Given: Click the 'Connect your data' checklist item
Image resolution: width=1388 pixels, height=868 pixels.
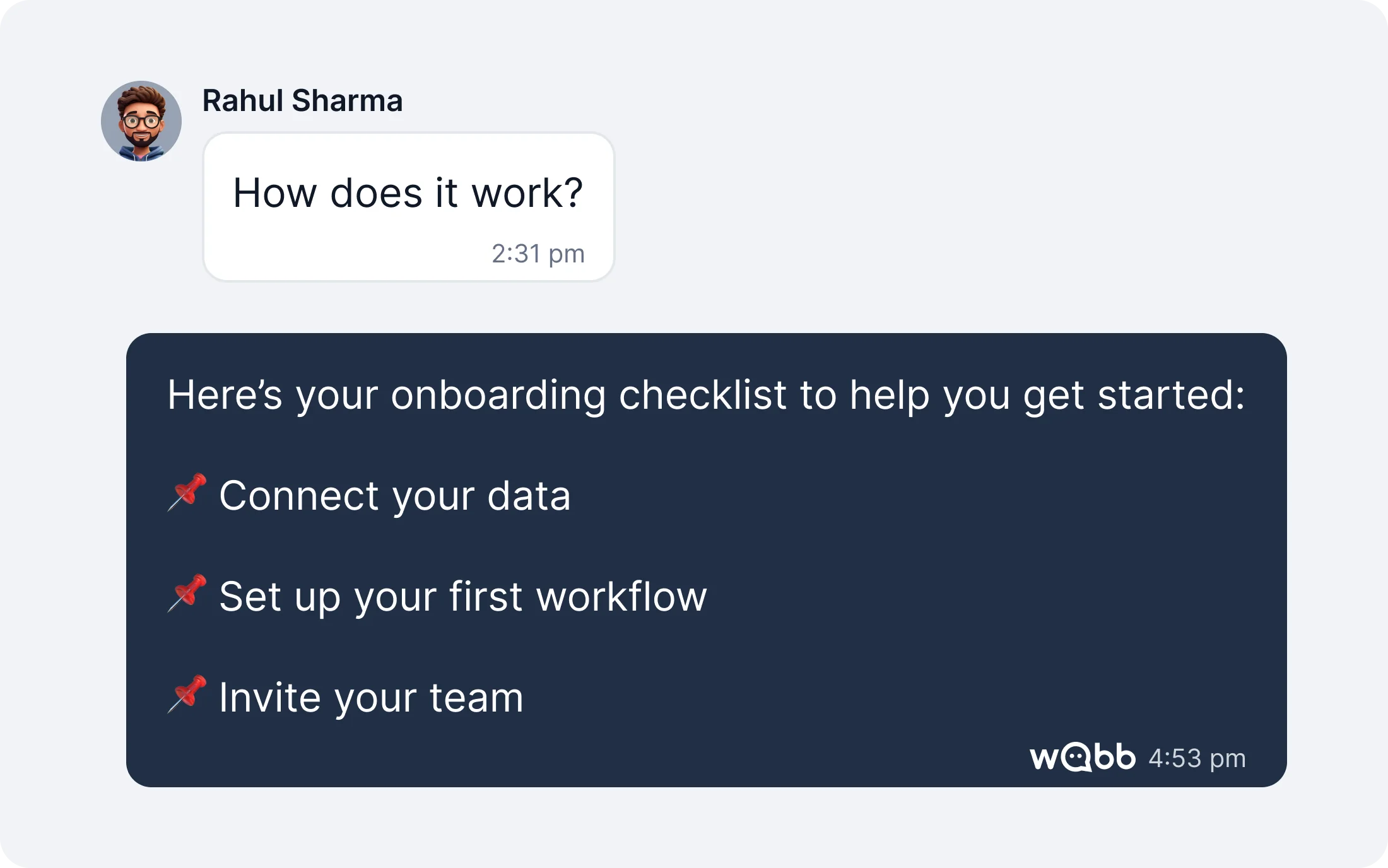Looking at the screenshot, I should [x=395, y=496].
